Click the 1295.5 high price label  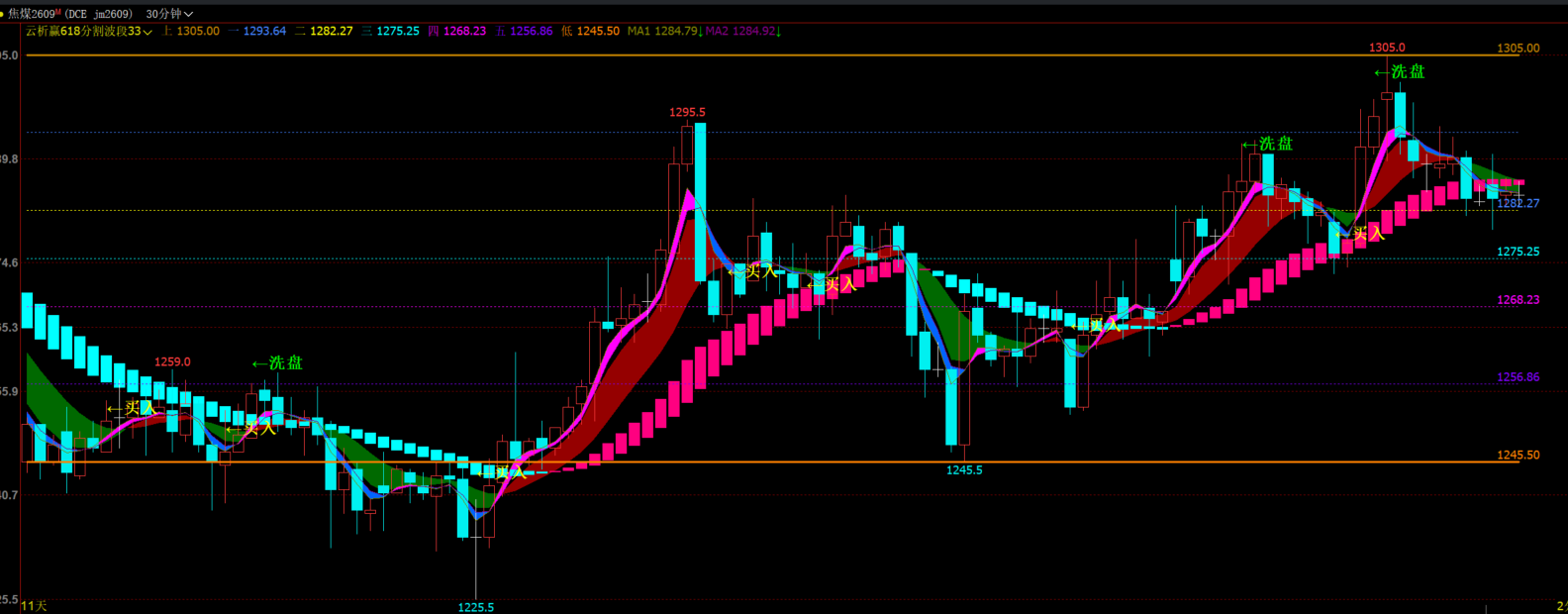pyautogui.click(x=687, y=113)
